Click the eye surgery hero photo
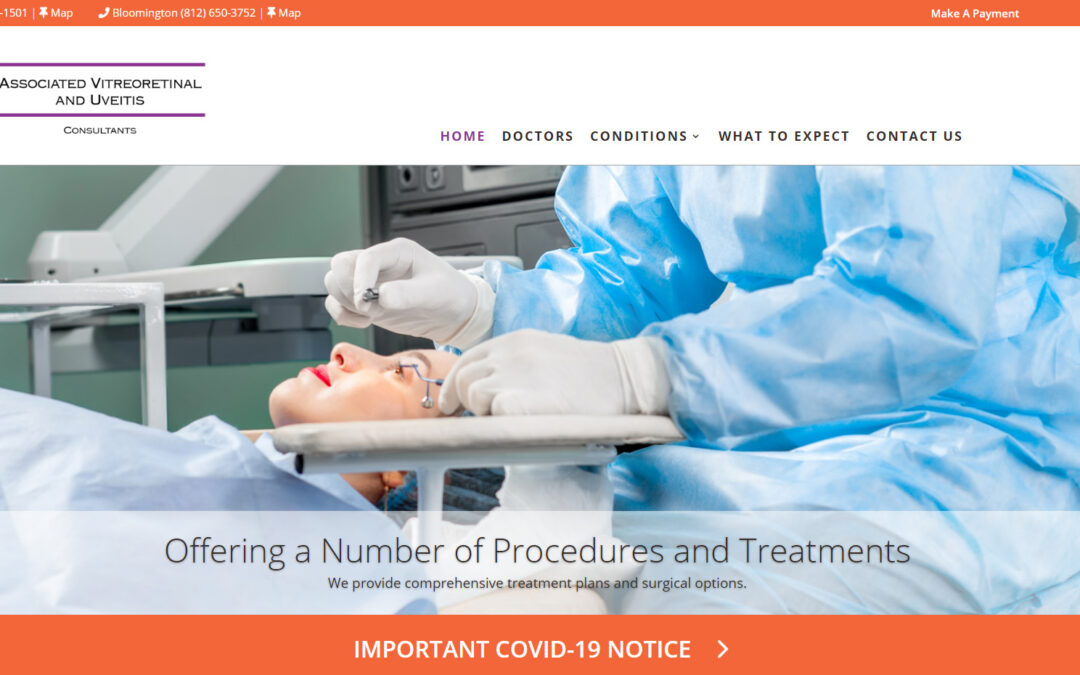 [540, 338]
